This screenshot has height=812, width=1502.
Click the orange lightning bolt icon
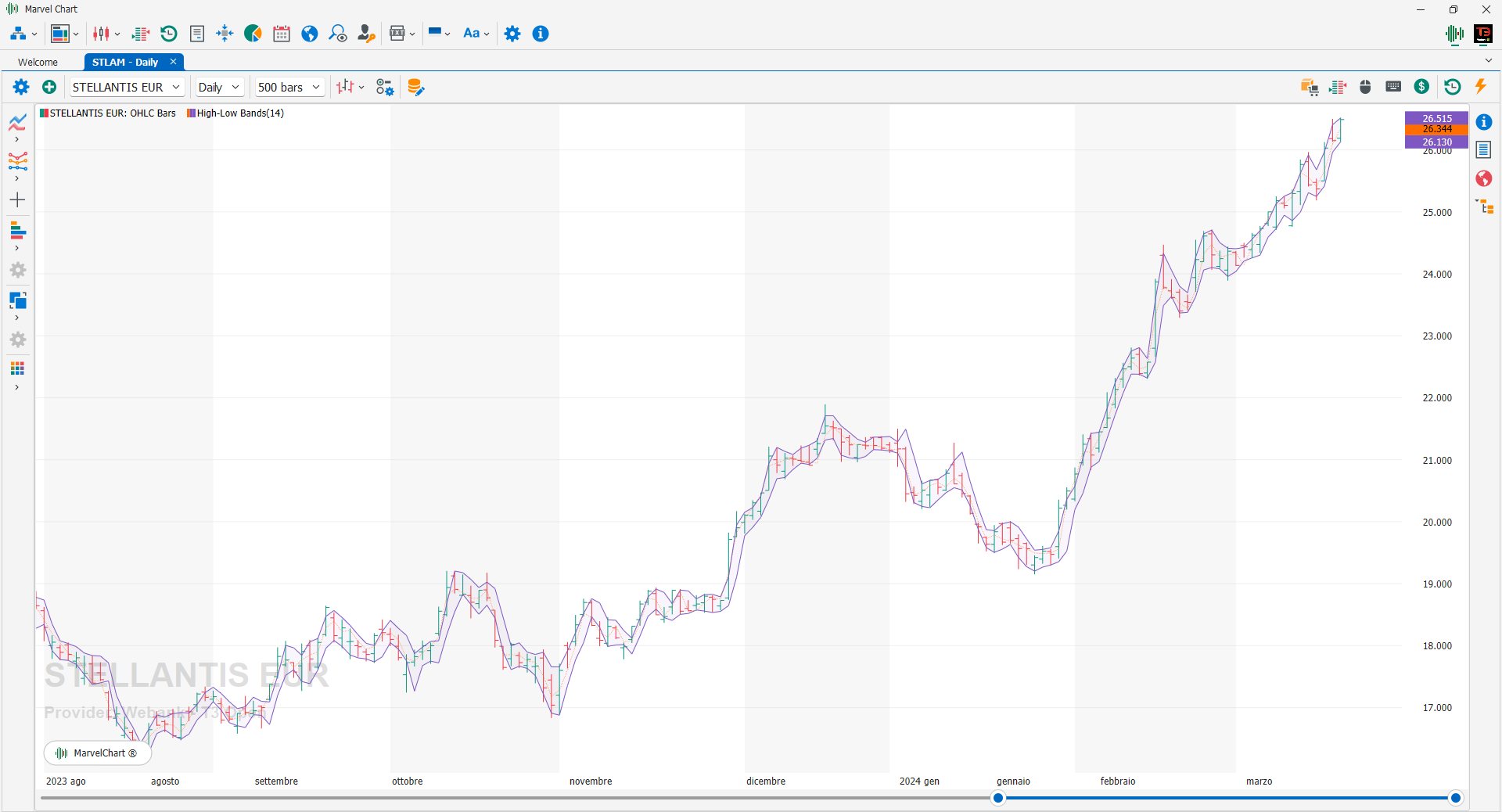tap(1480, 87)
